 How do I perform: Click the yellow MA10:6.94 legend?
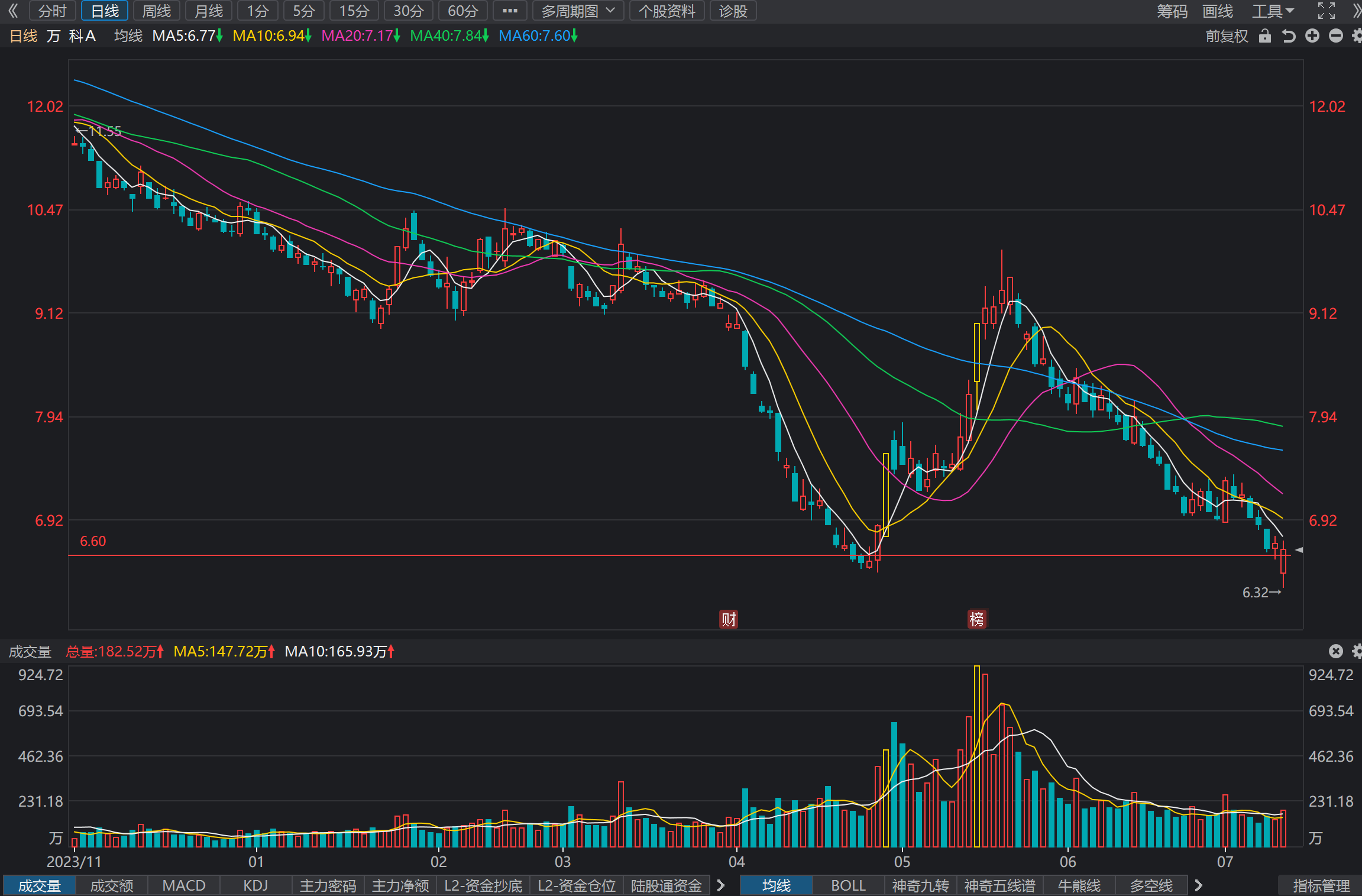coord(272,36)
